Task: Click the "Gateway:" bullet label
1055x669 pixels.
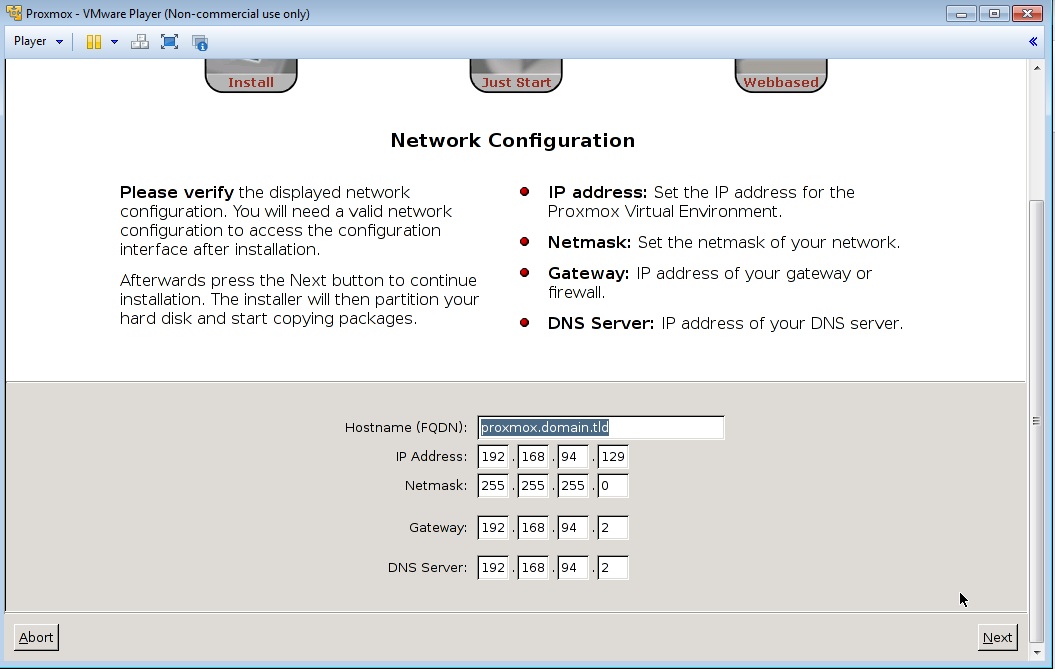Action: (x=588, y=273)
